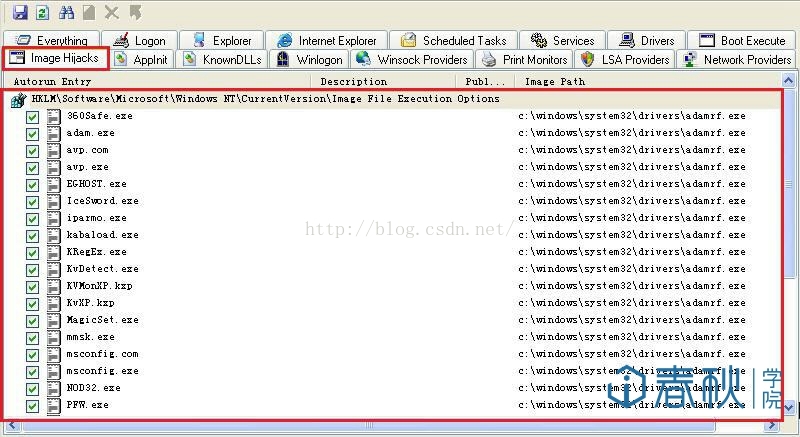
Task: Select the NOD32.exe entry name
Action: [x=93, y=388]
